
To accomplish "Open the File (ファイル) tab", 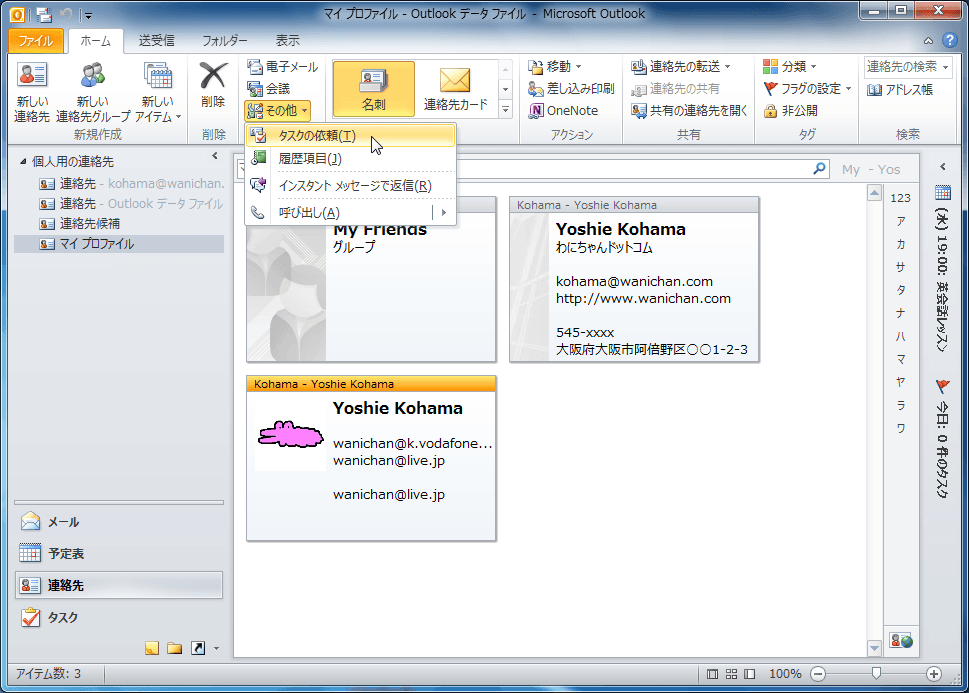I will point(35,41).
